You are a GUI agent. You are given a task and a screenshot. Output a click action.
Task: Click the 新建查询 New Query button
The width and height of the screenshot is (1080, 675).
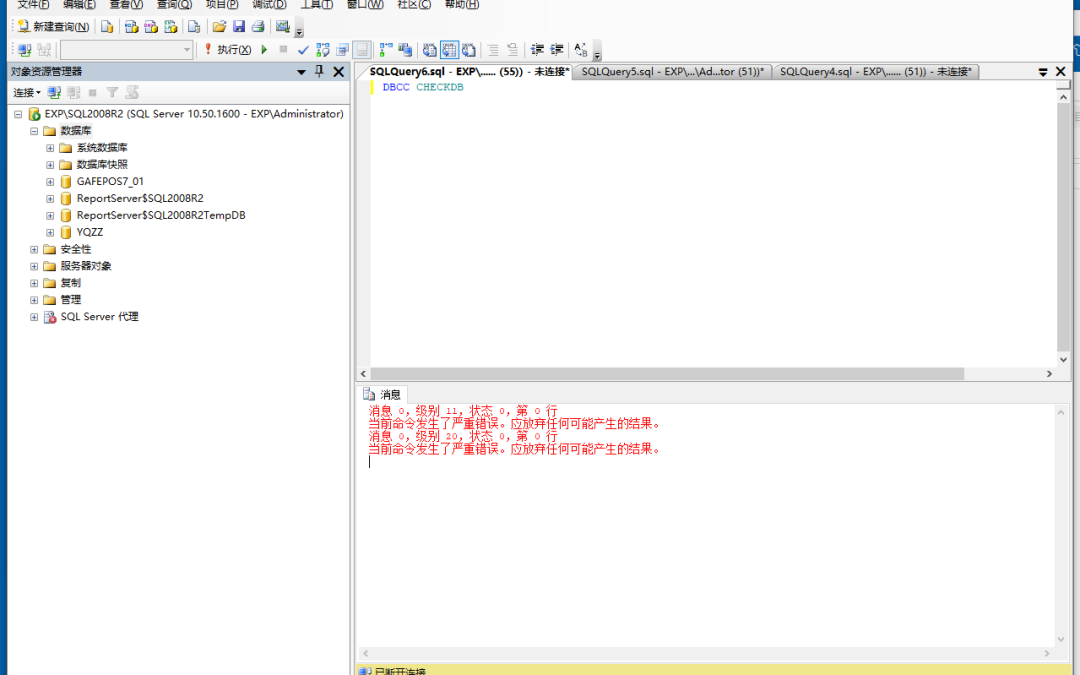pyautogui.click(x=54, y=26)
